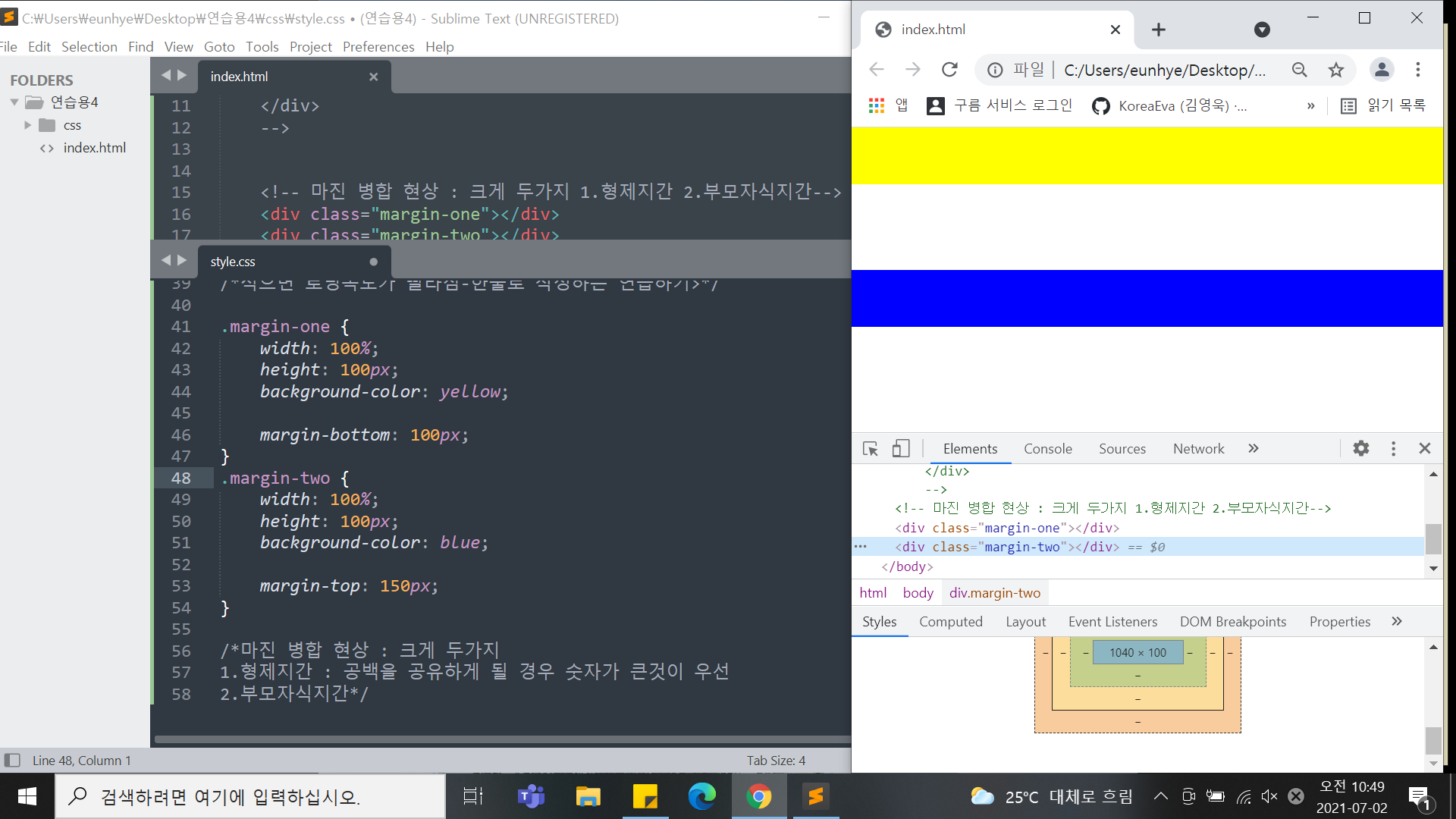Click the DevTools three-dot customize menu

1393,448
